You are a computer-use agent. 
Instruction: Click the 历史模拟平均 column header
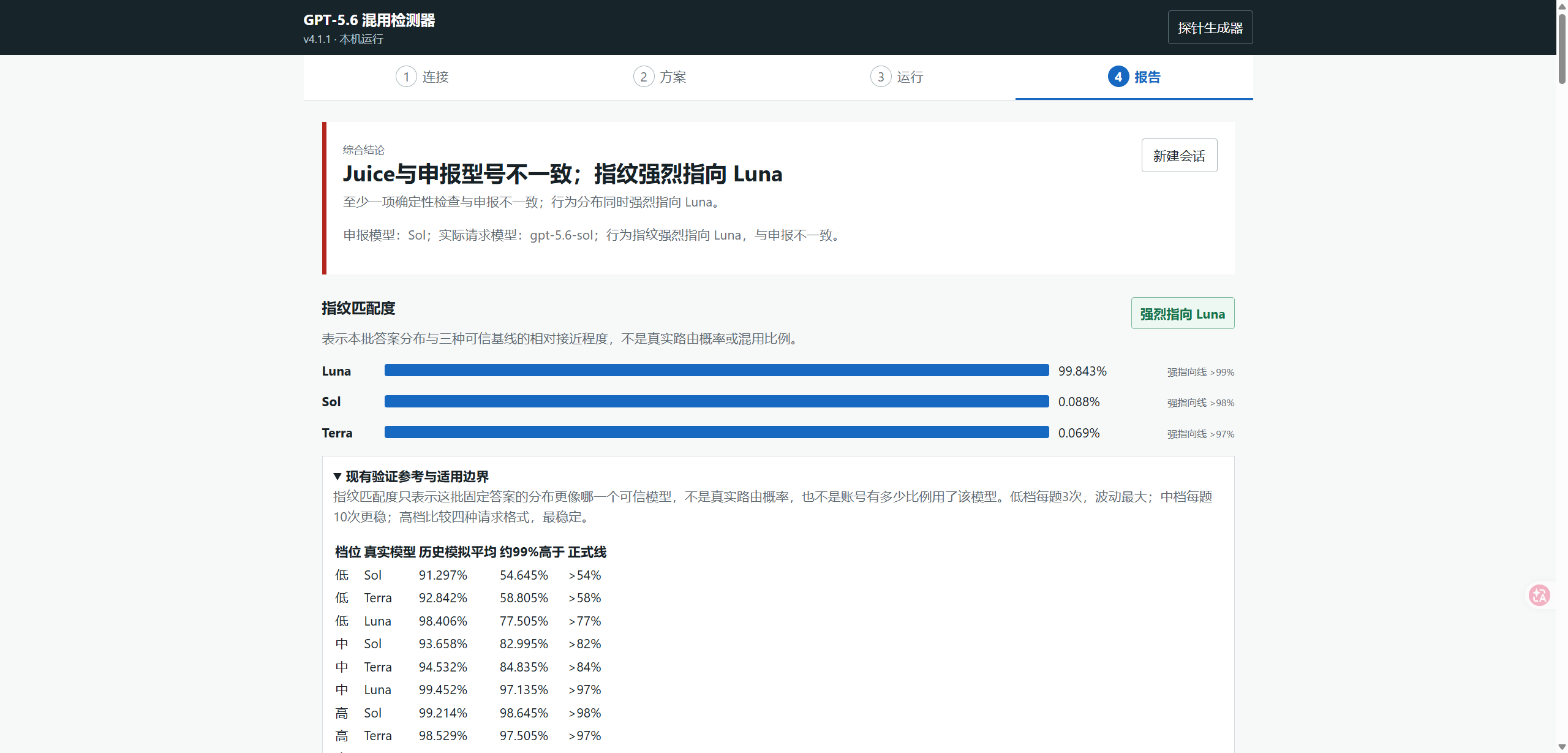click(x=458, y=552)
